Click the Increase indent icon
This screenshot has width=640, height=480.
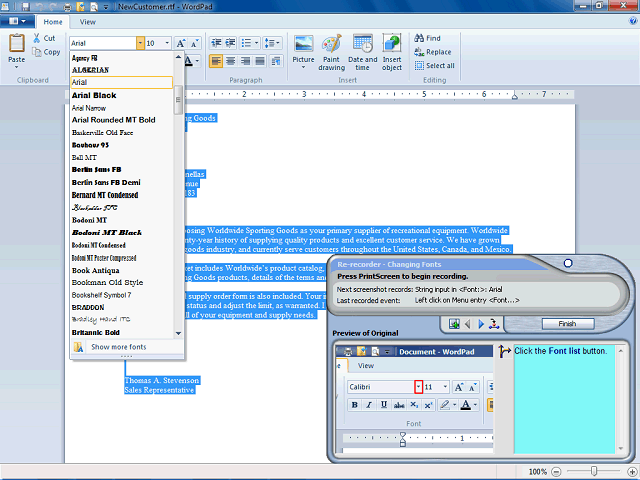click(x=230, y=43)
